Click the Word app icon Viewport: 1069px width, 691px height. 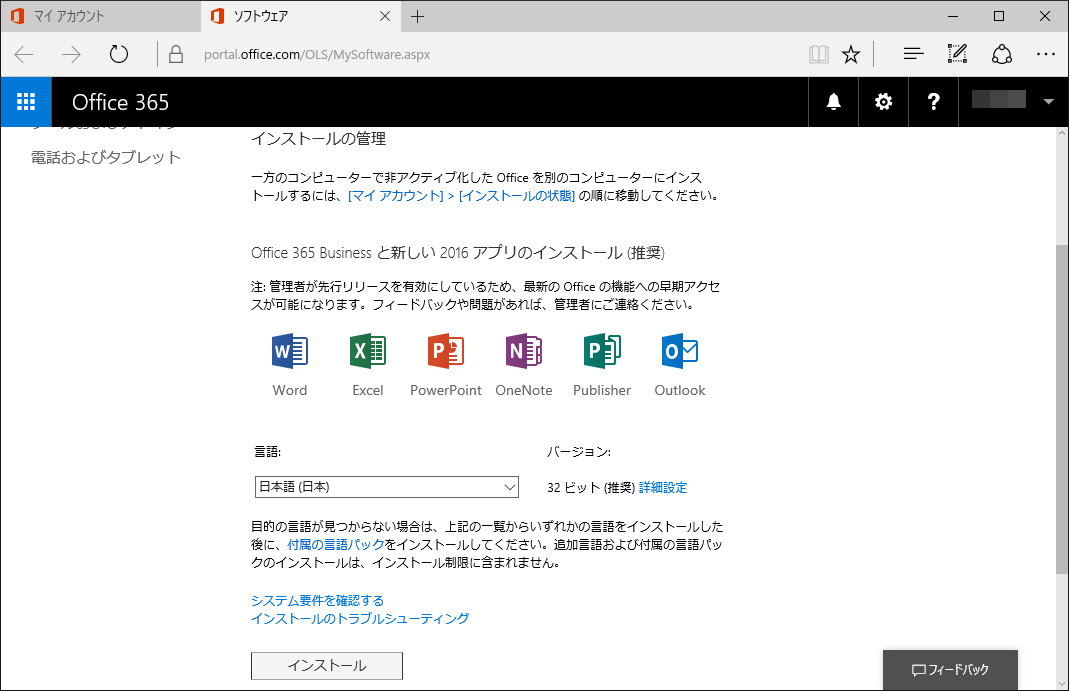290,351
